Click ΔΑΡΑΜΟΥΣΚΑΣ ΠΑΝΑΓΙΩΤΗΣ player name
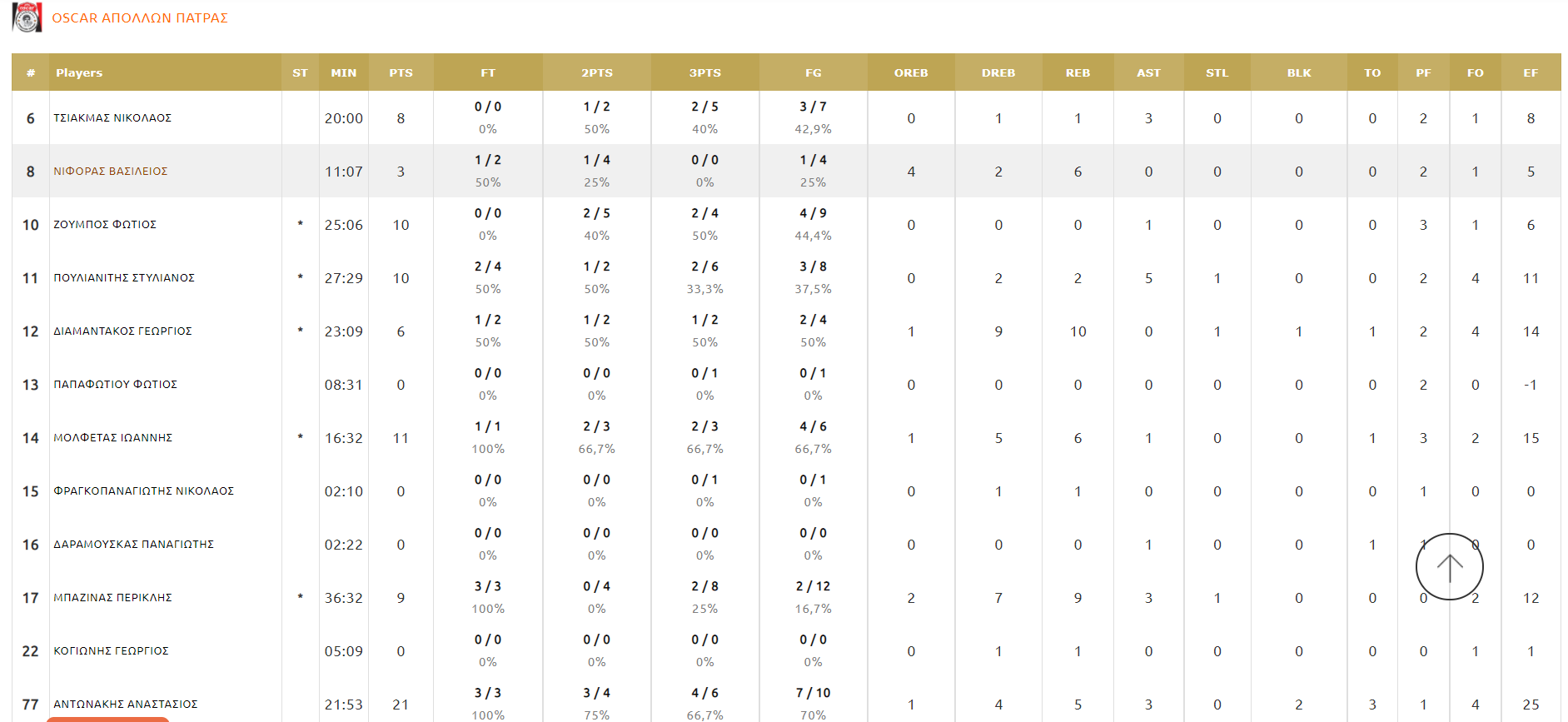 [134, 545]
